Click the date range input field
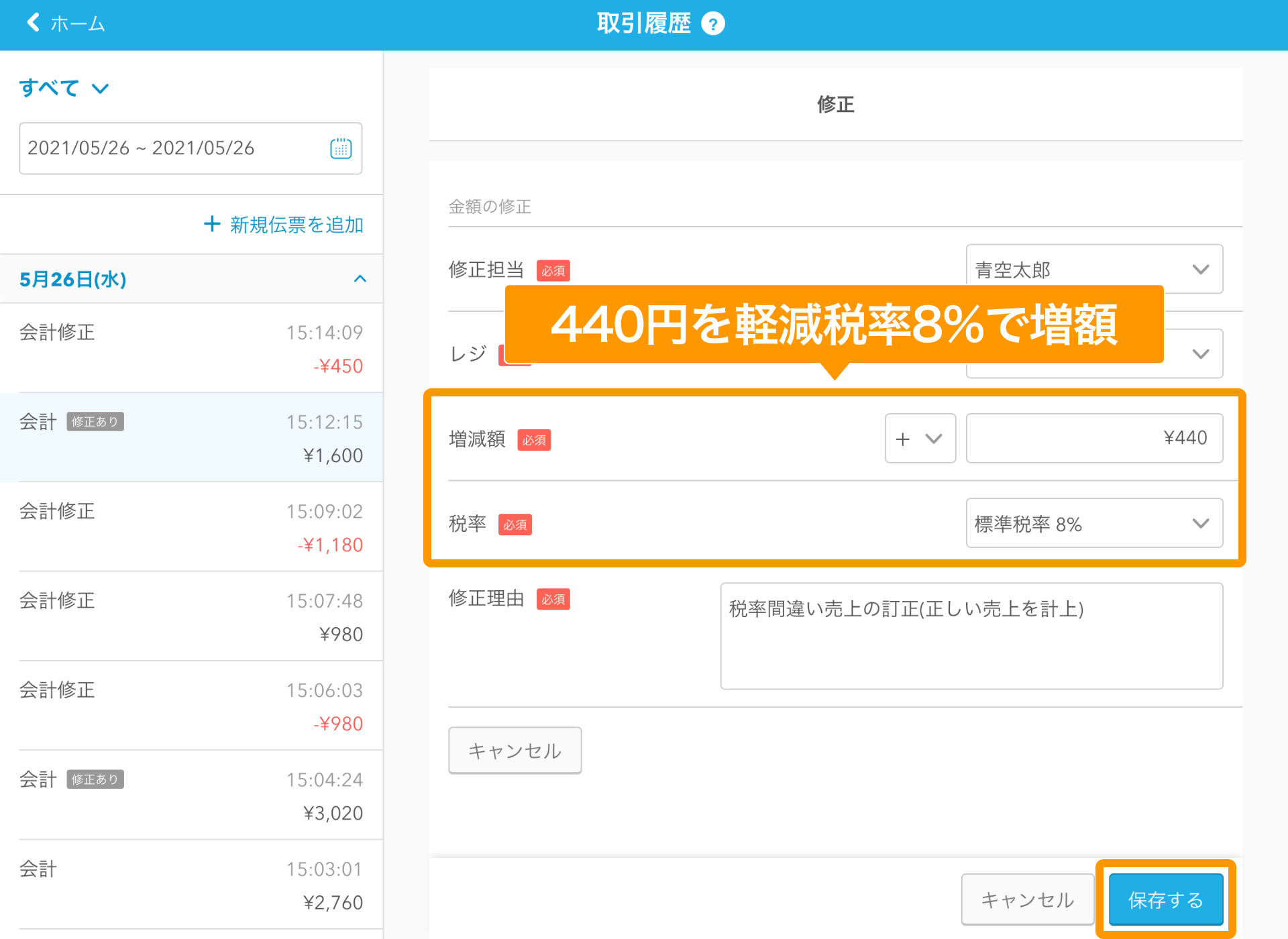1288x939 pixels. [x=191, y=148]
